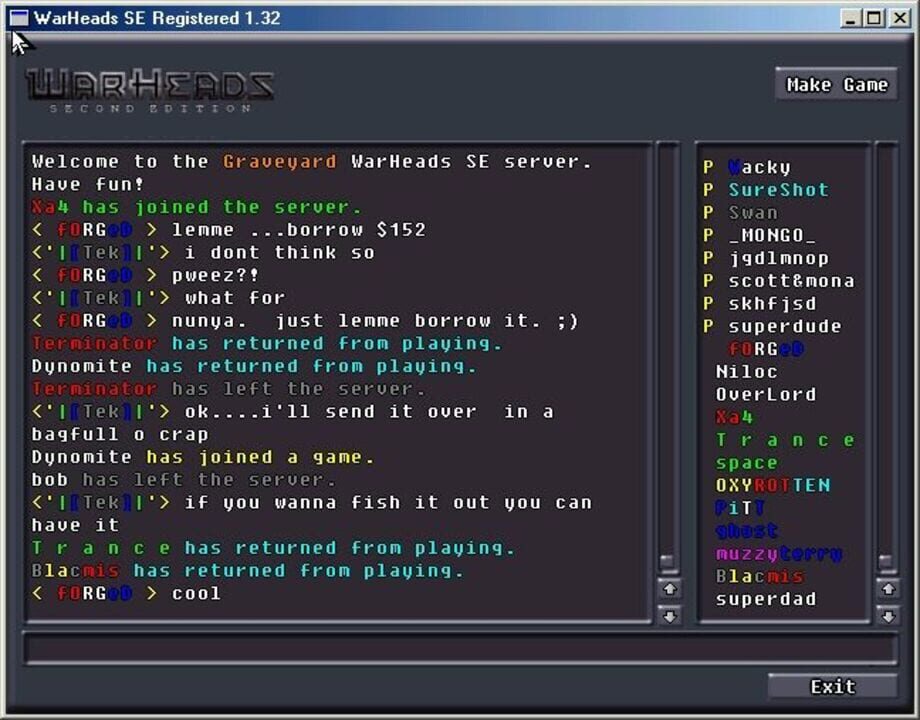This screenshot has width=920, height=720.
Task: Click the P icon next to skhfjsd
Action: 707,303
